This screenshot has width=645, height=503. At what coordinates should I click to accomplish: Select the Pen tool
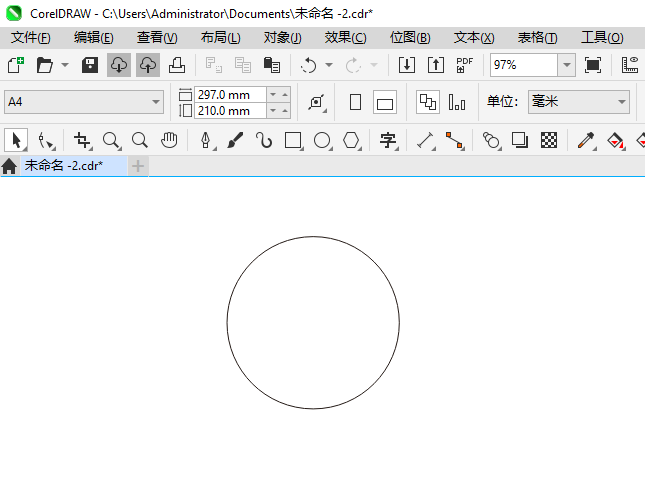(206, 140)
